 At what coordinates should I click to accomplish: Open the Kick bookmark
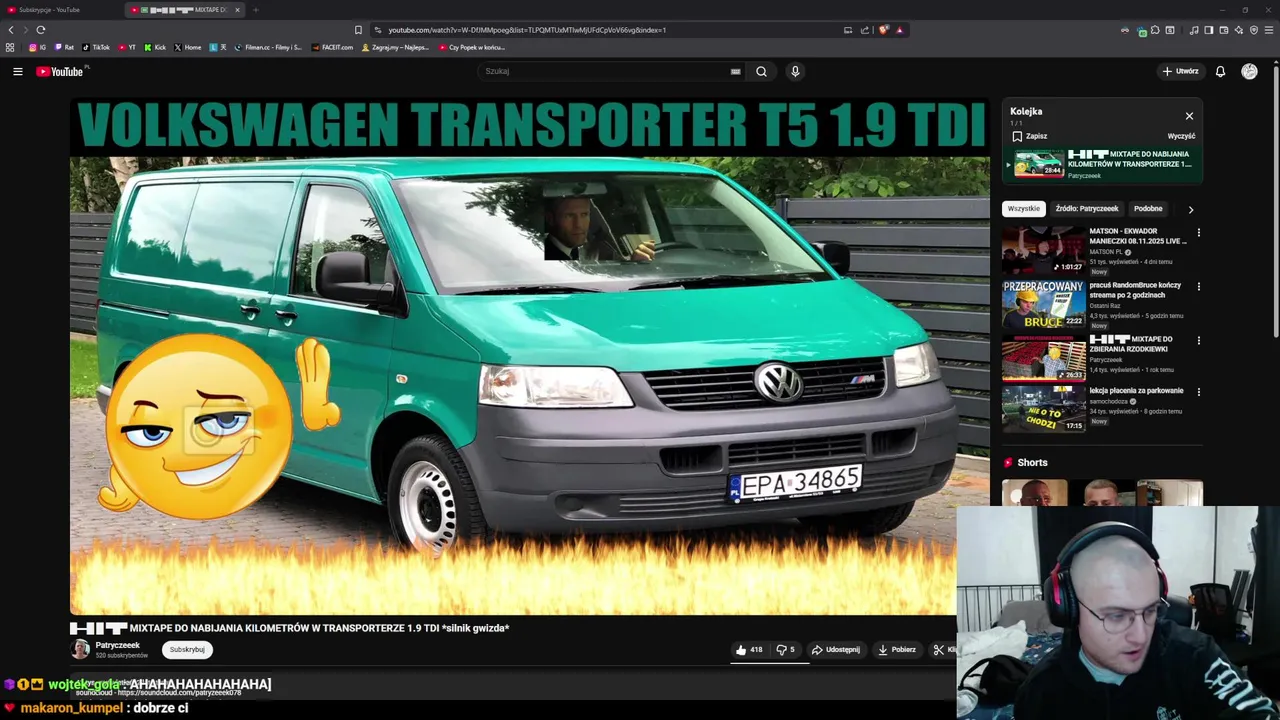[x=155, y=47]
